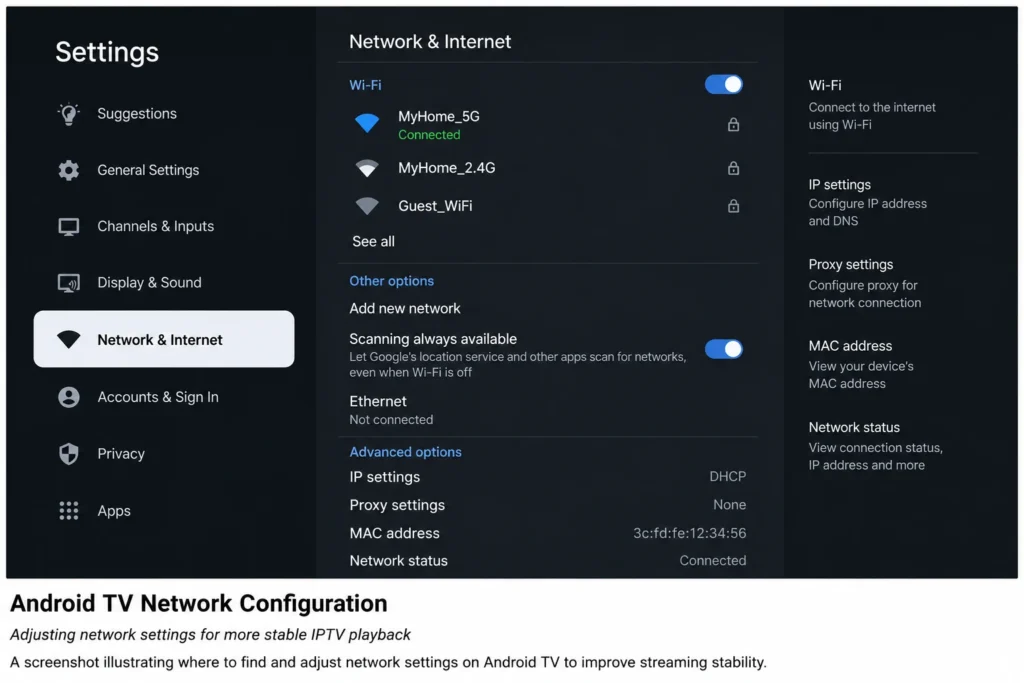This screenshot has height=683, width=1024.
Task: Click the Android TV Network Configuration caption title
Action: (199, 604)
